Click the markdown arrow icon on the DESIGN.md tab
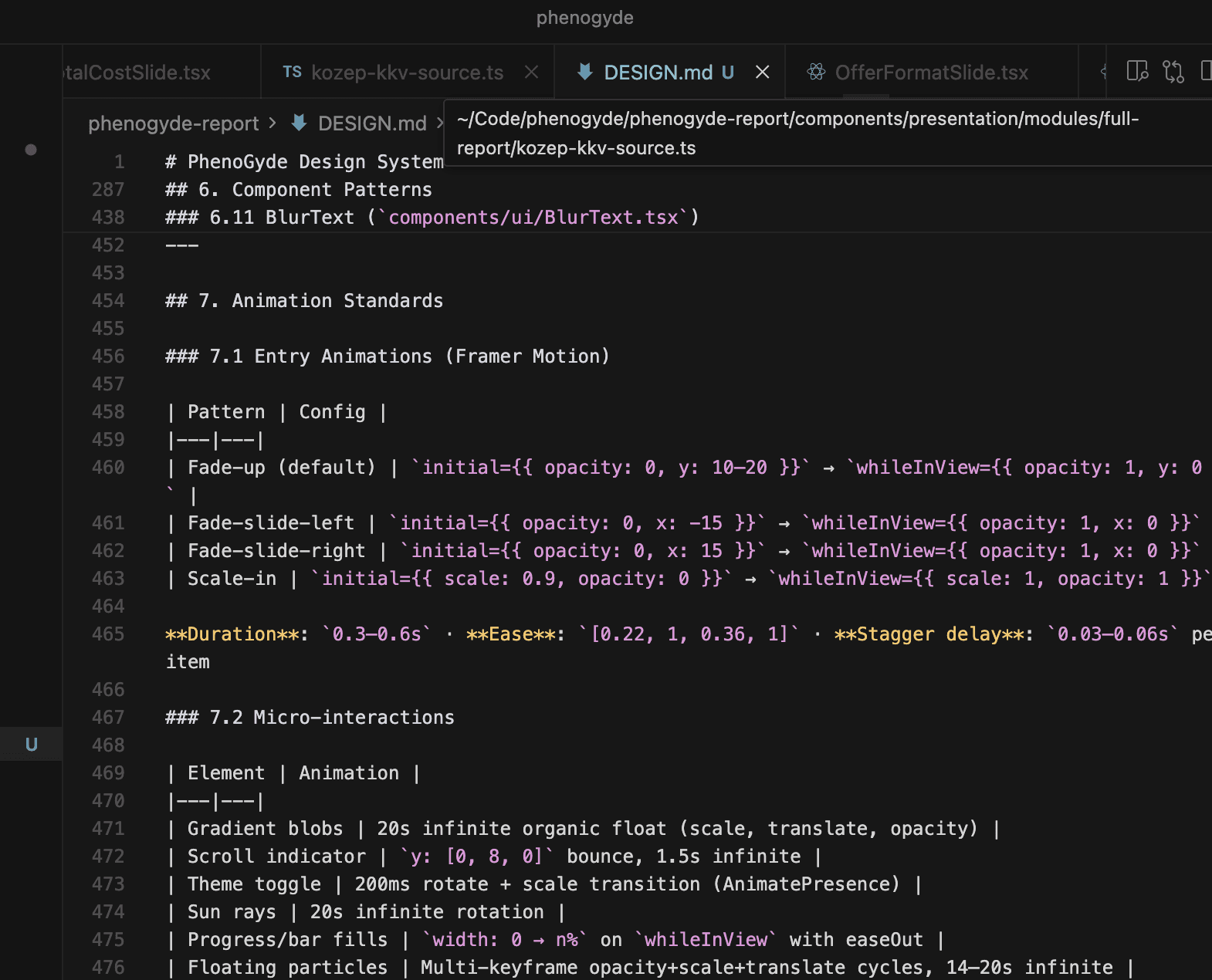1212x980 pixels. click(x=585, y=72)
